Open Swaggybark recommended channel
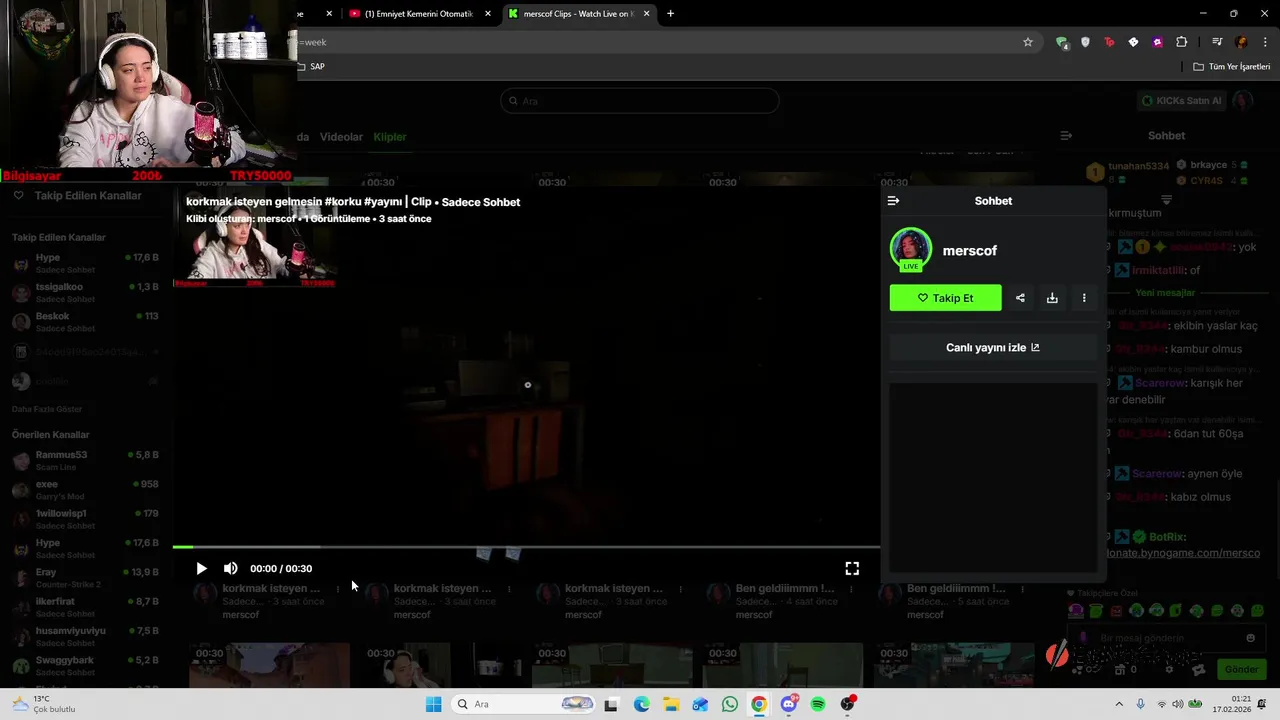Image resolution: width=1280 pixels, height=720 pixels. pos(85,665)
